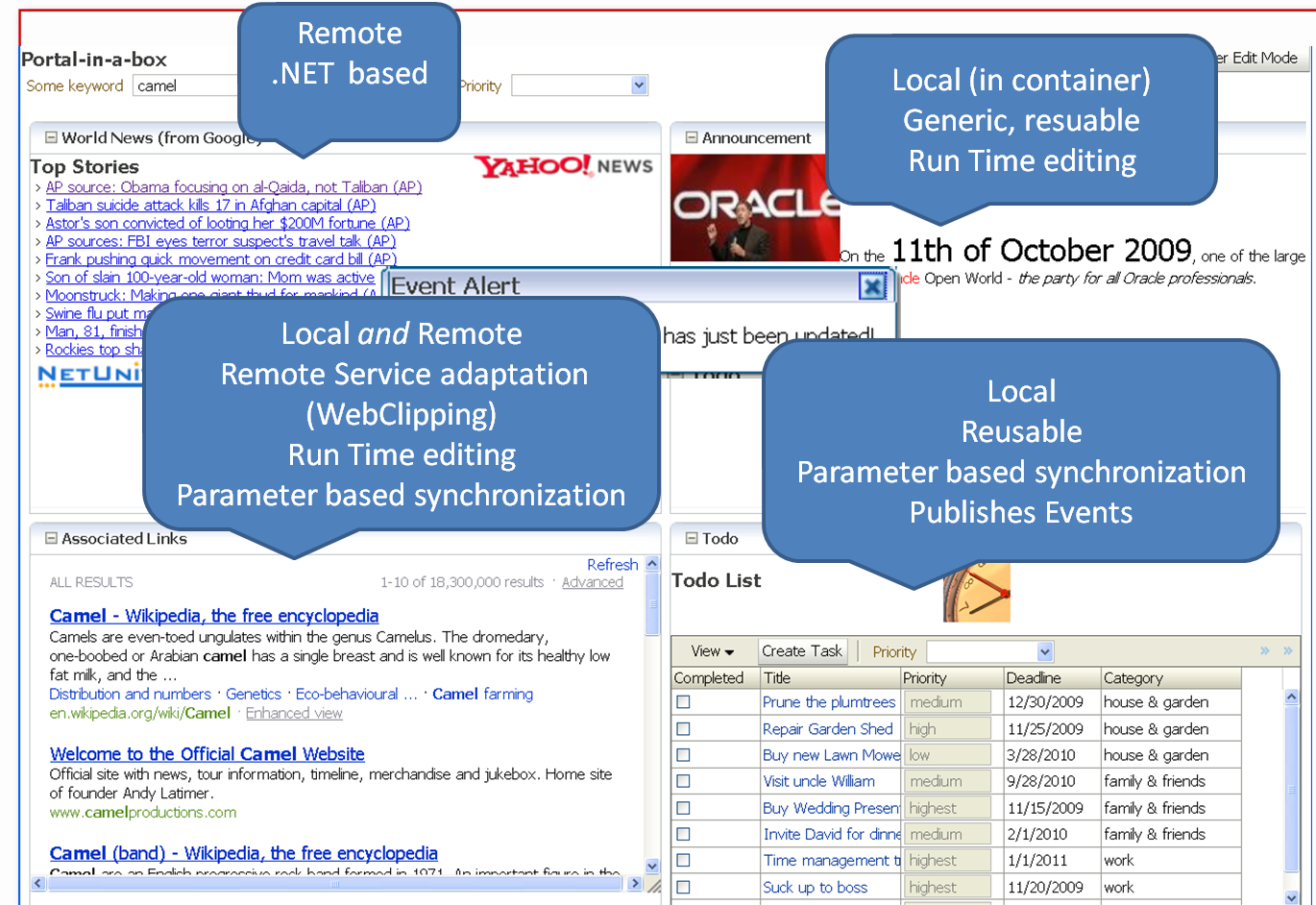Collapse the World News portlet
Image resolution: width=1316 pixels, height=905 pixels.
pyautogui.click(x=52, y=138)
